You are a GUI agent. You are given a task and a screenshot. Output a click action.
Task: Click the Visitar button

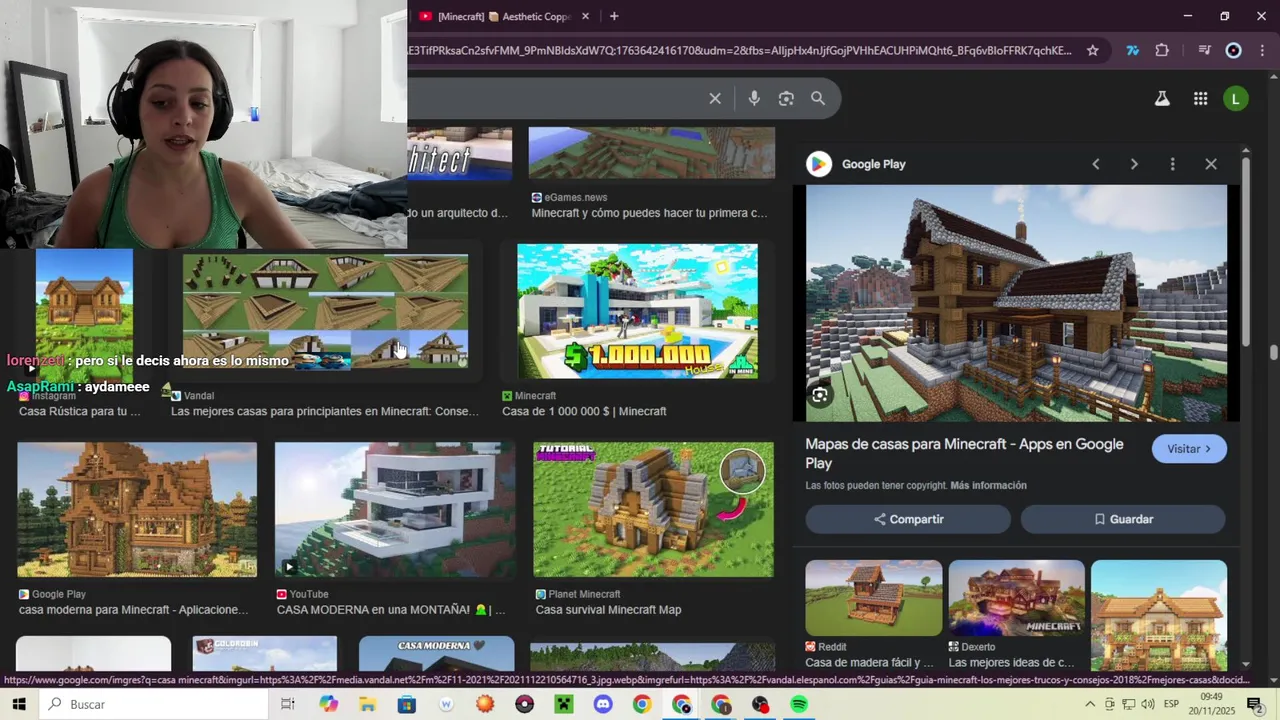click(x=1189, y=449)
